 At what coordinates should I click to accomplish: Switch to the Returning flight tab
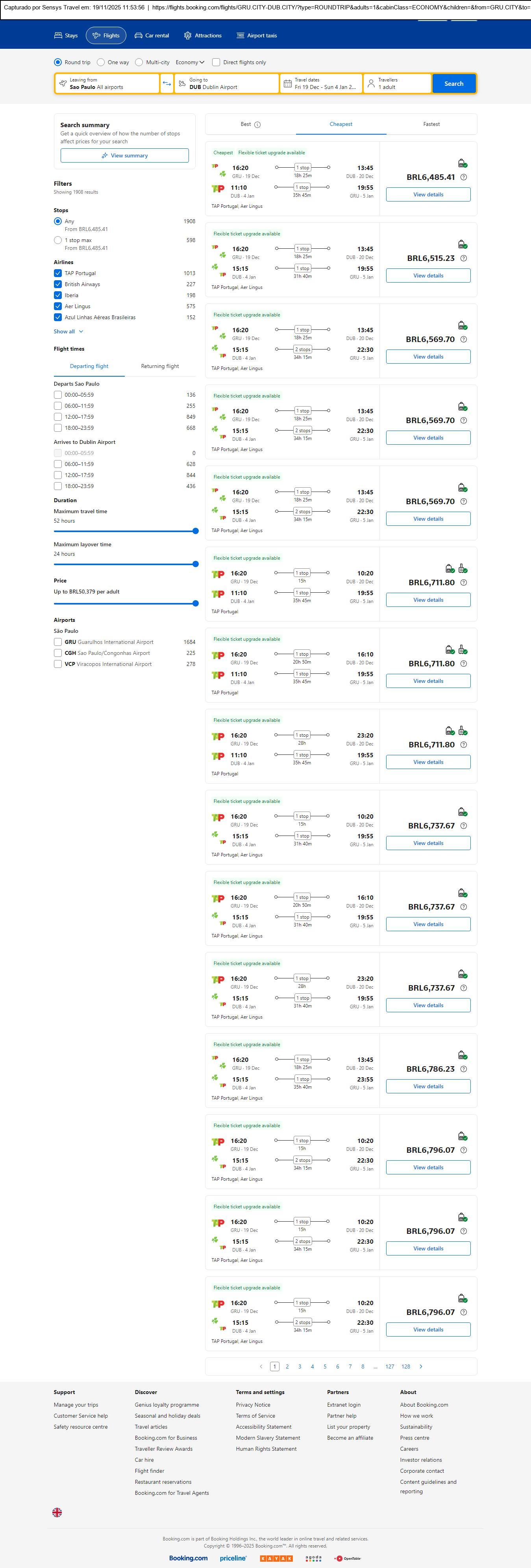pyautogui.click(x=159, y=366)
